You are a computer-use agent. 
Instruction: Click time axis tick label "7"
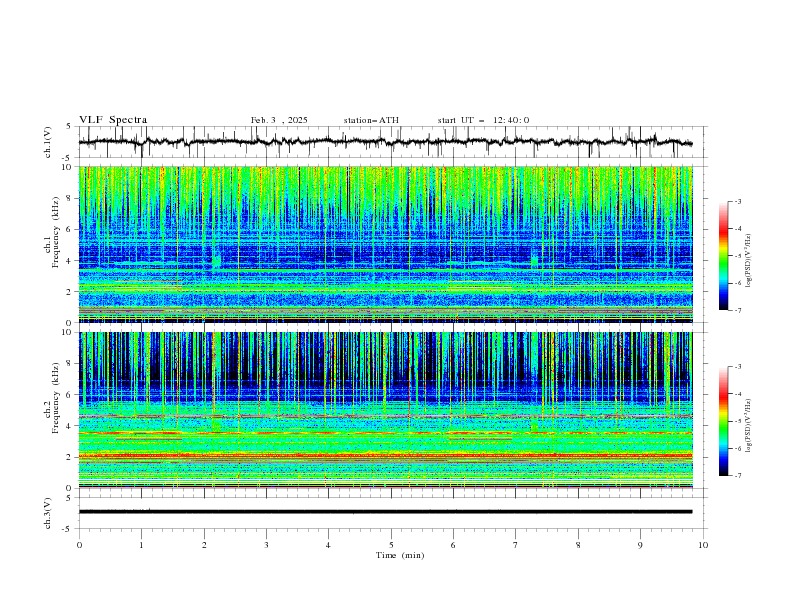[x=516, y=545]
